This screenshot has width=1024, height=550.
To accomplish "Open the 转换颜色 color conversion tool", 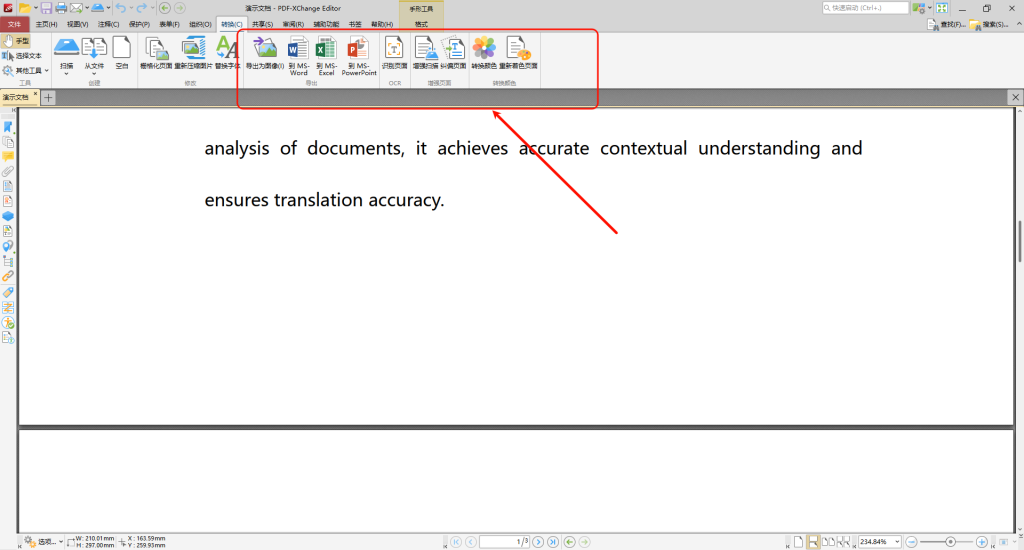I will point(484,53).
